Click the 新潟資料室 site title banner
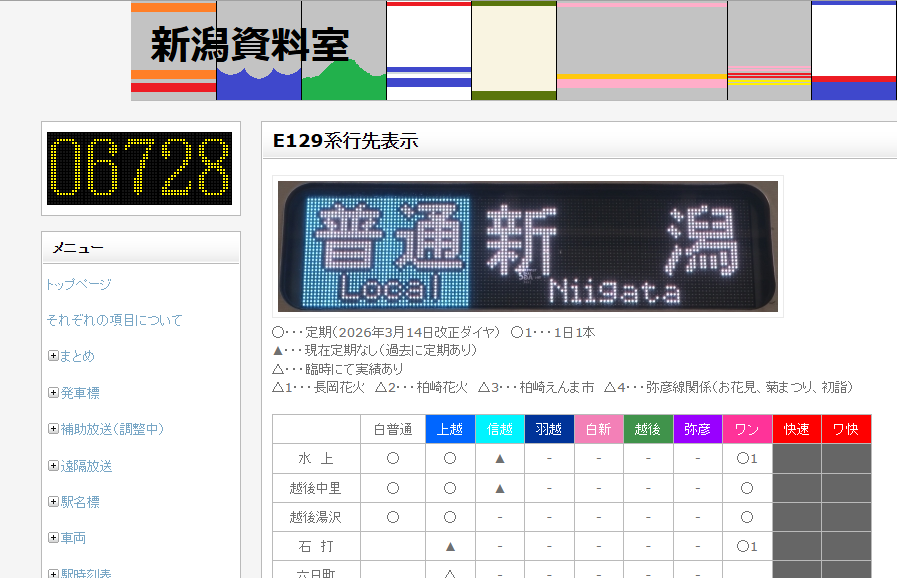The height and width of the screenshot is (578, 897). (x=249, y=45)
